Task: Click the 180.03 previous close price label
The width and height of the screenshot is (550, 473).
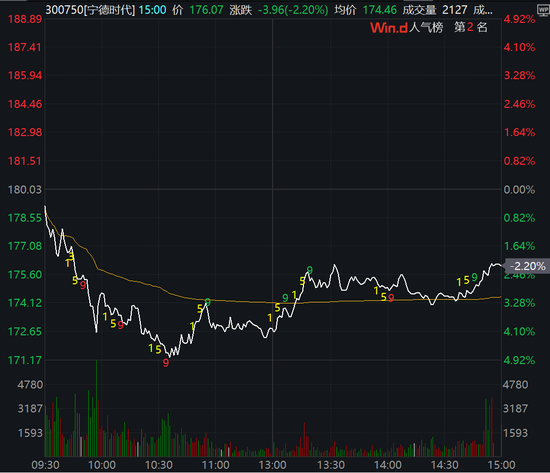Action: click(25, 190)
